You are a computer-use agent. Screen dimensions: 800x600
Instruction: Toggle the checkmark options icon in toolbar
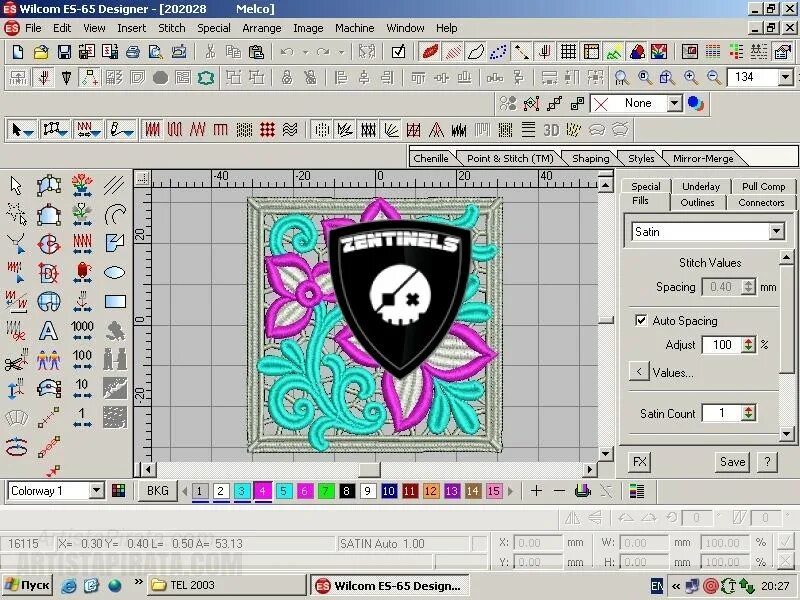(398, 52)
